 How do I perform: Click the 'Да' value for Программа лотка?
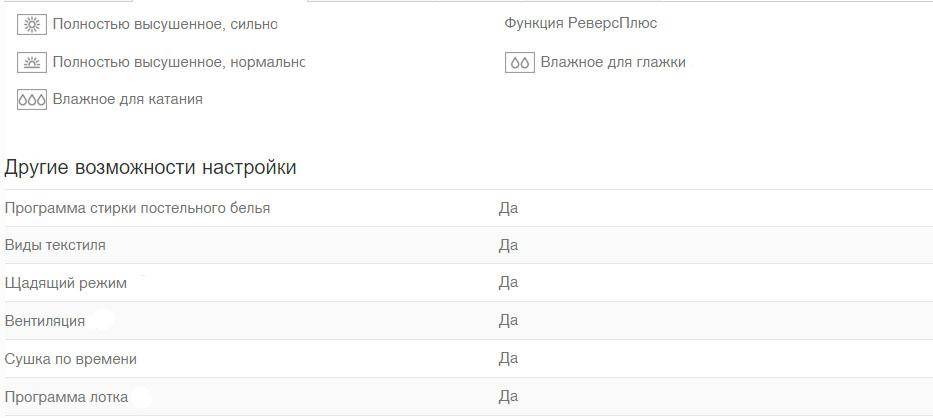[x=508, y=397]
